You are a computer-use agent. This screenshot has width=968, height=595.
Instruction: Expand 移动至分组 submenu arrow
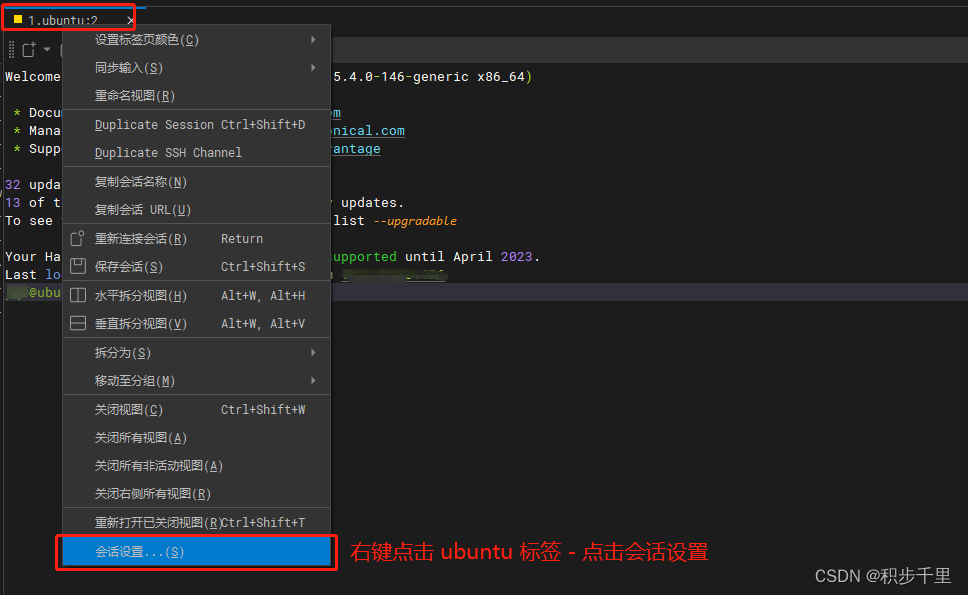click(314, 381)
